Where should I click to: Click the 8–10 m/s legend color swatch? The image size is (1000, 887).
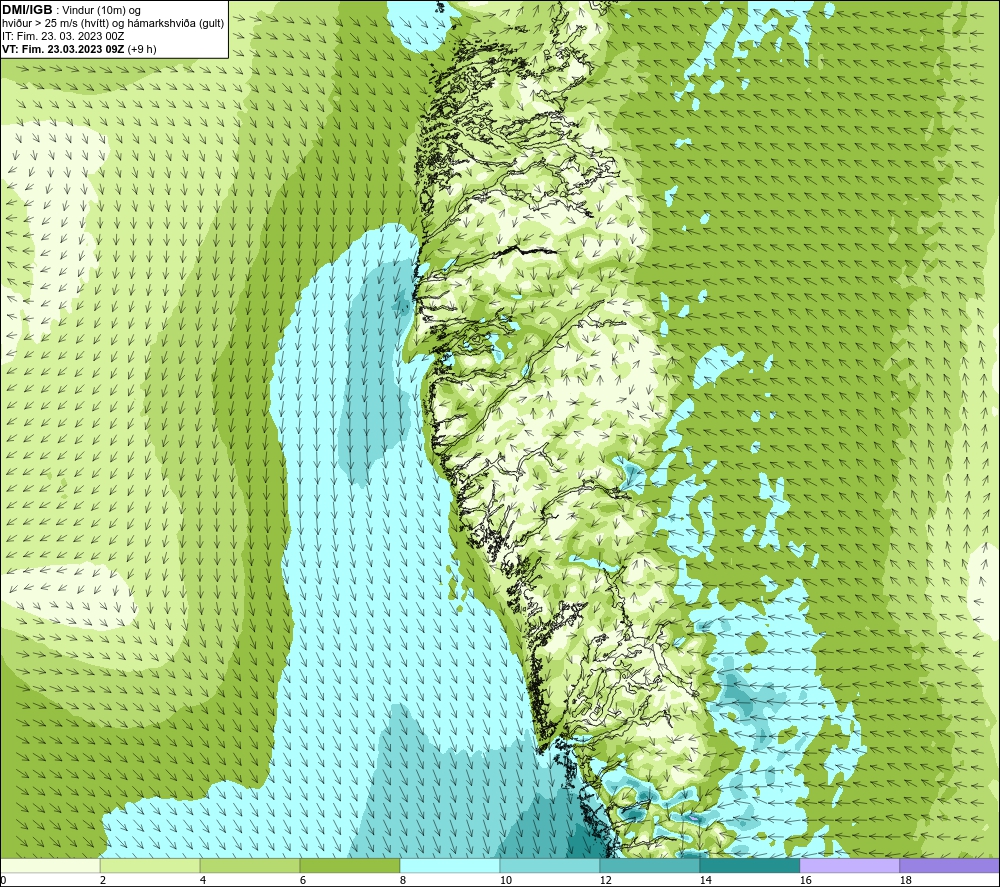point(450,866)
